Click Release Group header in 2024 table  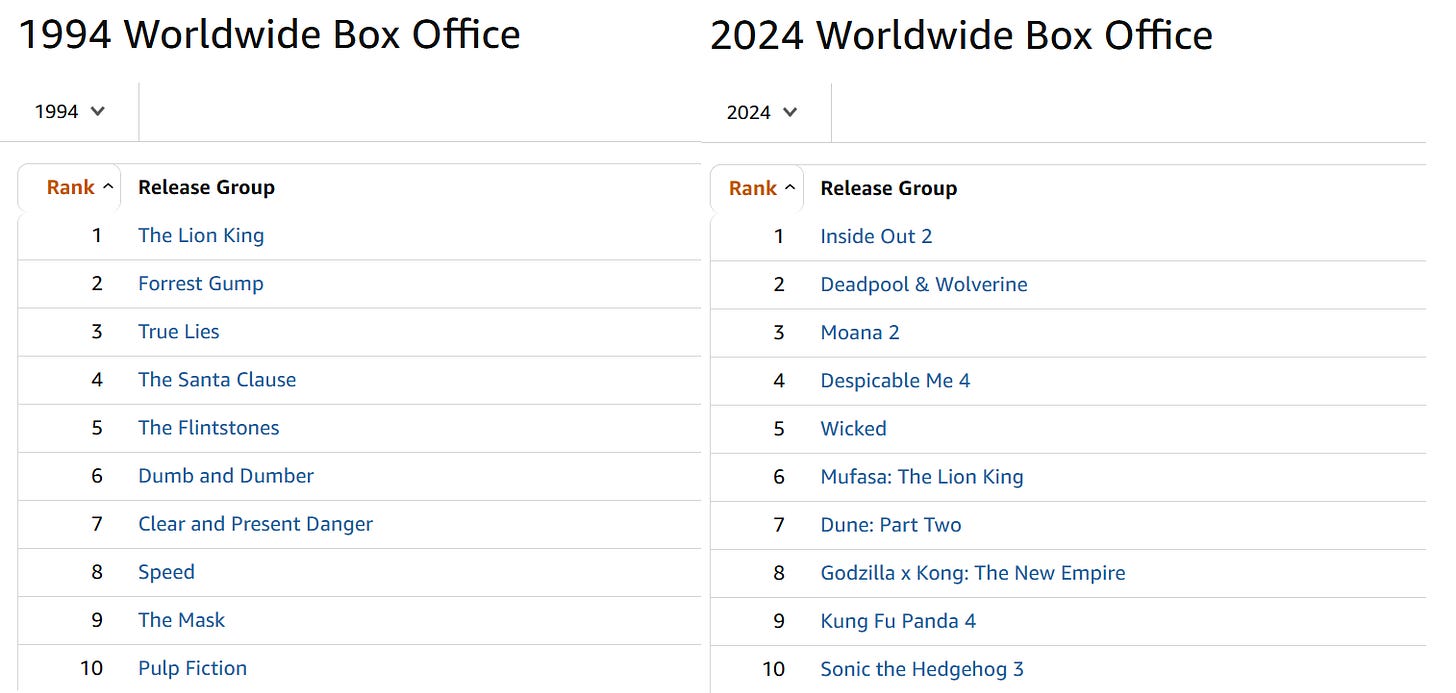(x=889, y=188)
